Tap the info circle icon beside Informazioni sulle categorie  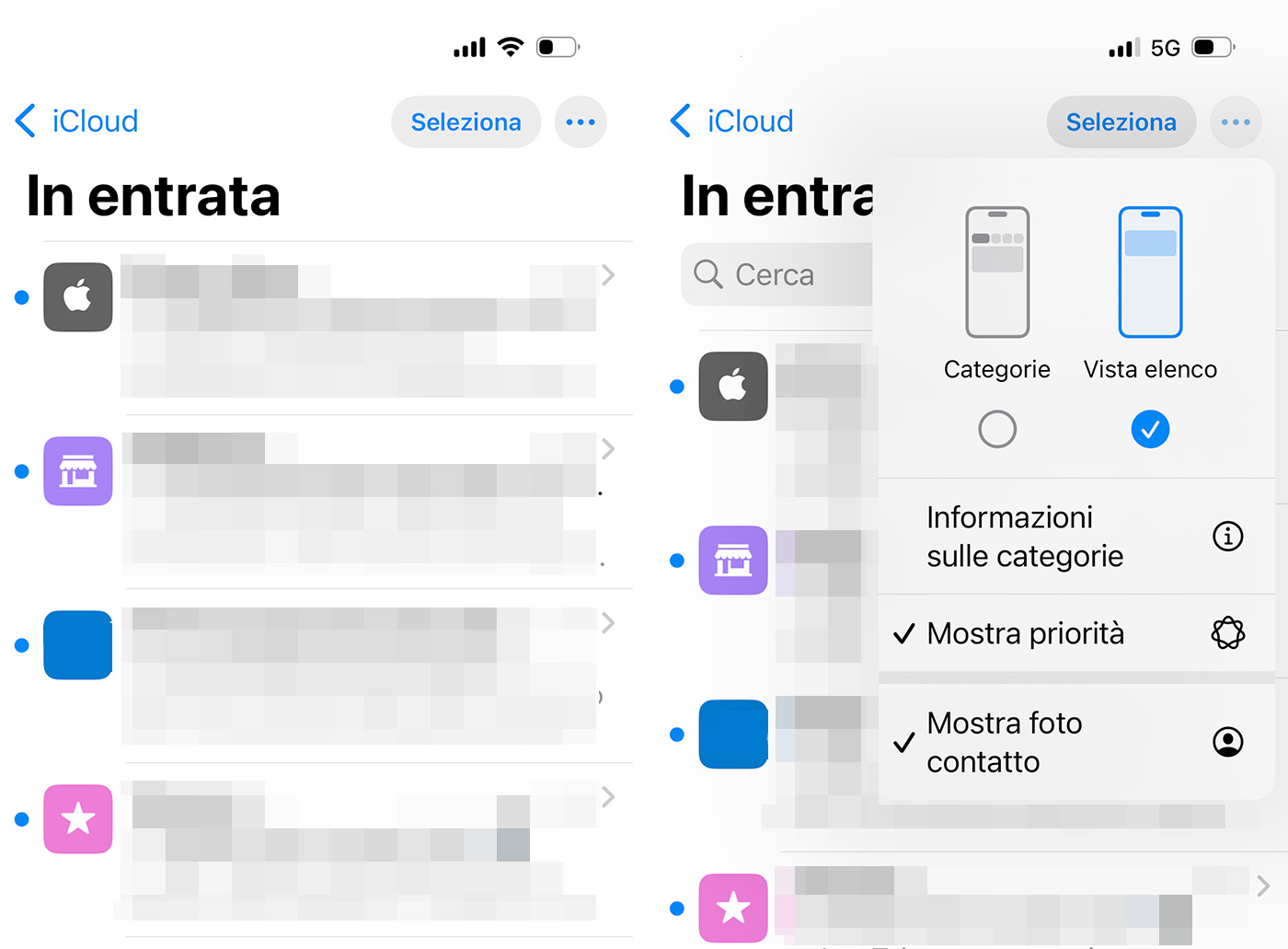(x=1227, y=536)
